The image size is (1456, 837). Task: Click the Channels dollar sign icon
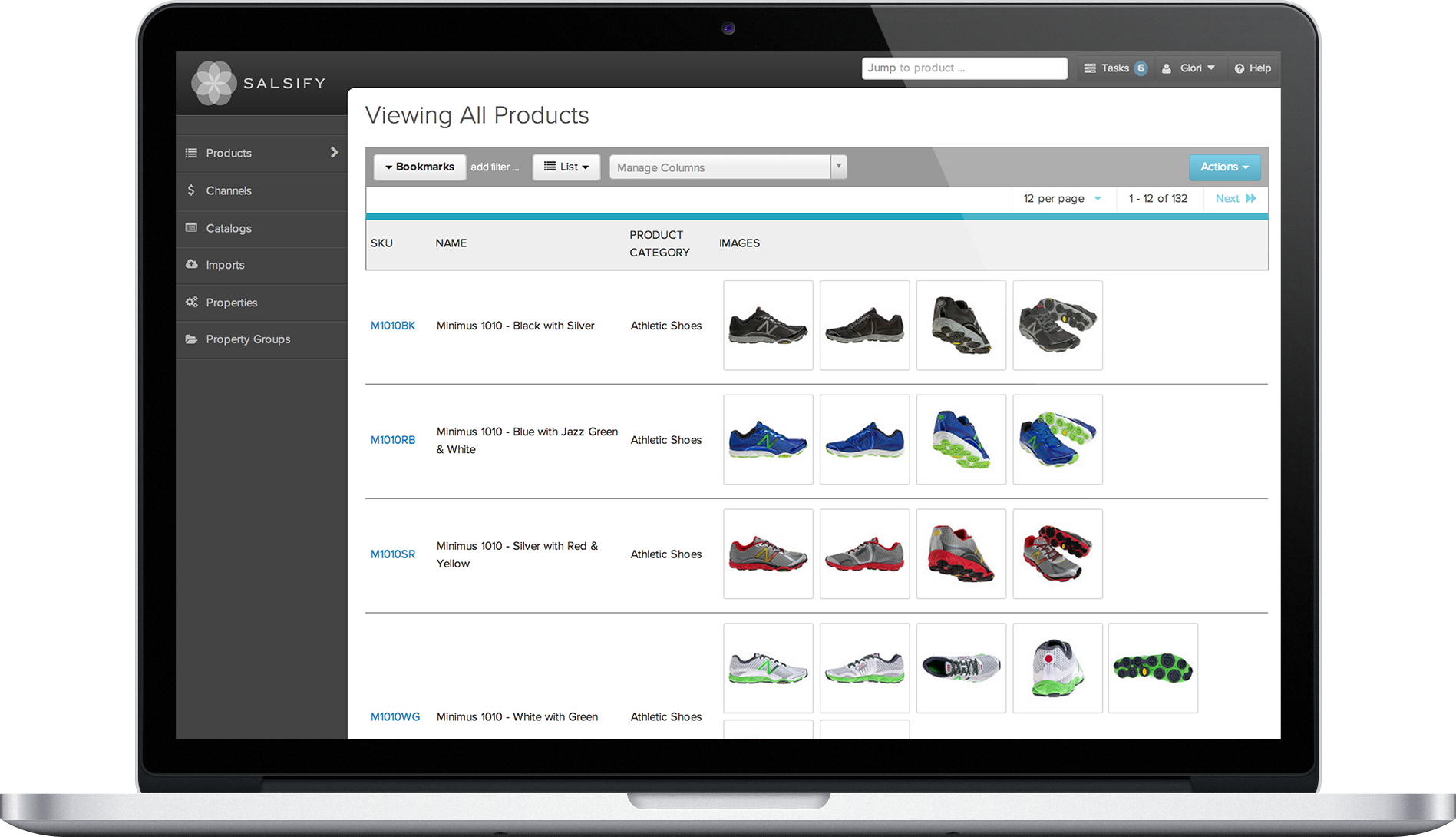[x=191, y=190]
